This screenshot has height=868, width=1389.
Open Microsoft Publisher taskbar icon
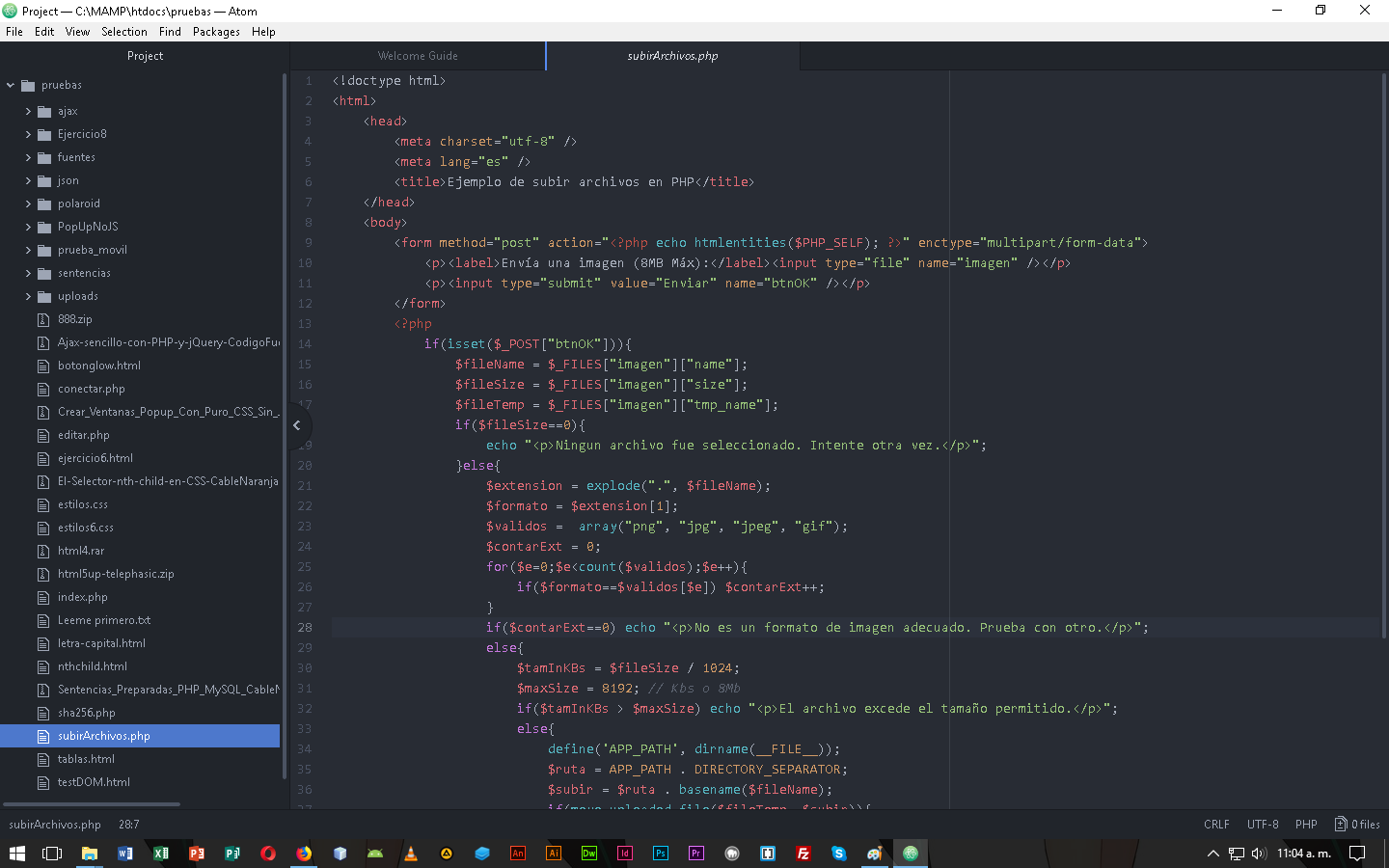(x=232, y=853)
